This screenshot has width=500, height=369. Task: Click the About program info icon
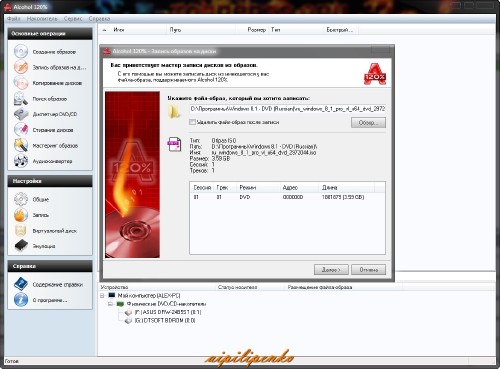[21, 300]
